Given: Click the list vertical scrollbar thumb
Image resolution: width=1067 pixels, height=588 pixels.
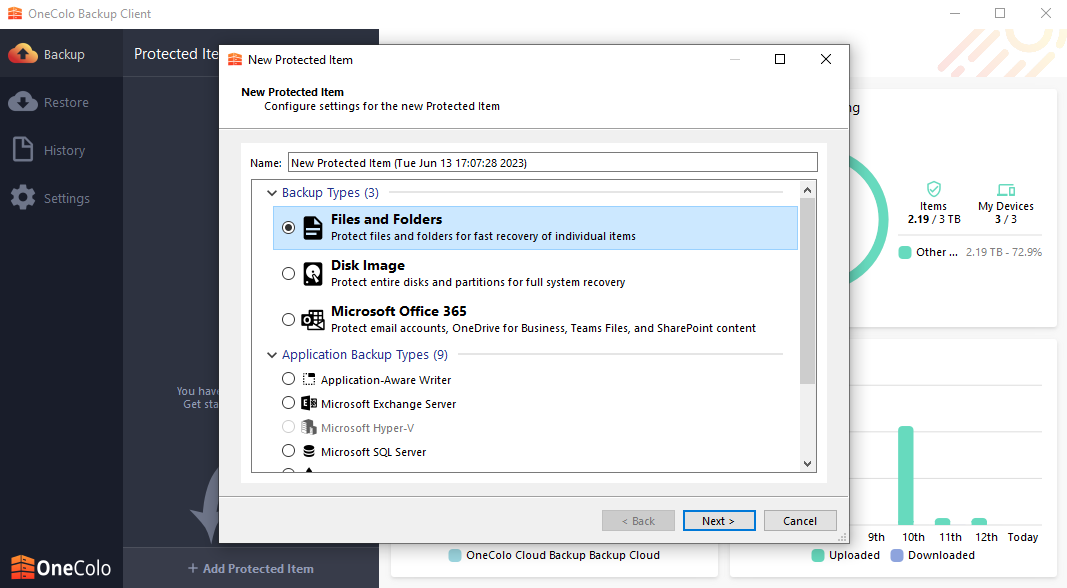Looking at the screenshot, I should coord(807,291).
